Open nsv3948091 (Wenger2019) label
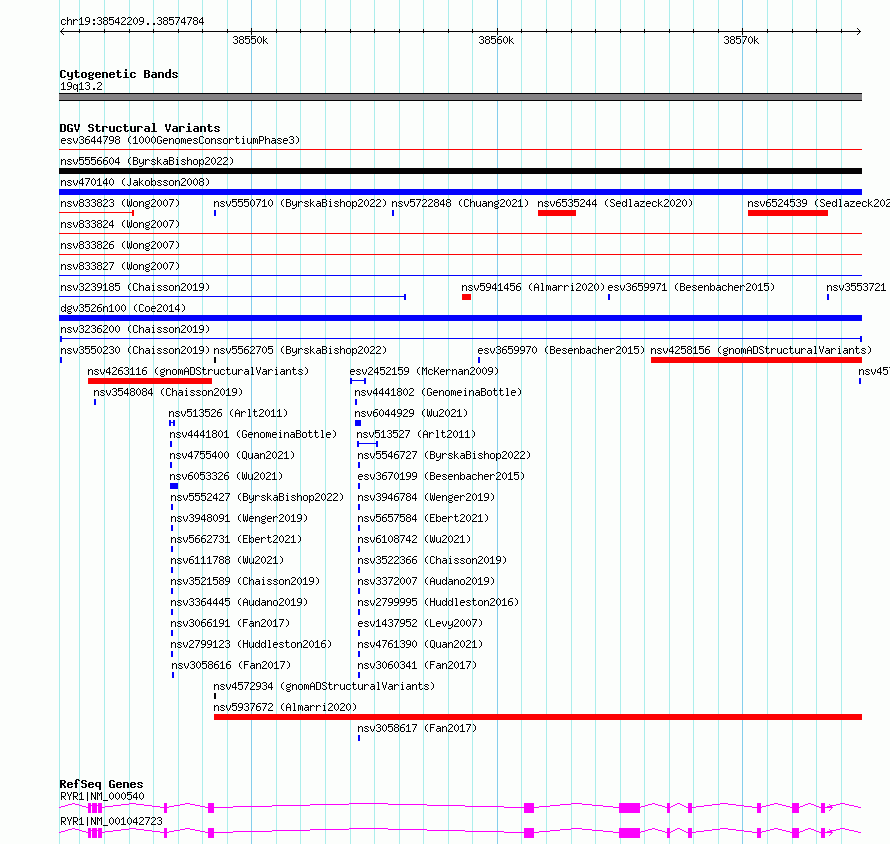 [239, 518]
